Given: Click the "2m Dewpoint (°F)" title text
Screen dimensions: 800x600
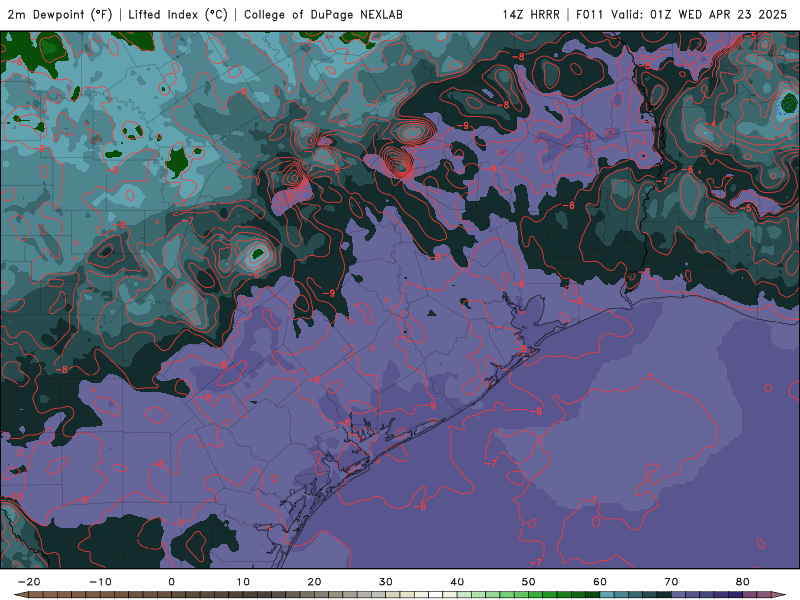Looking at the screenshot, I should tap(60, 15).
